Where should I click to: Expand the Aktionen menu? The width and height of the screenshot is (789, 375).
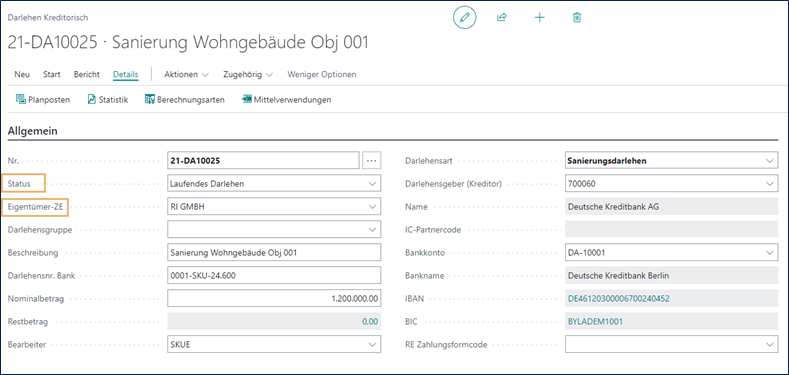[187, 74]
